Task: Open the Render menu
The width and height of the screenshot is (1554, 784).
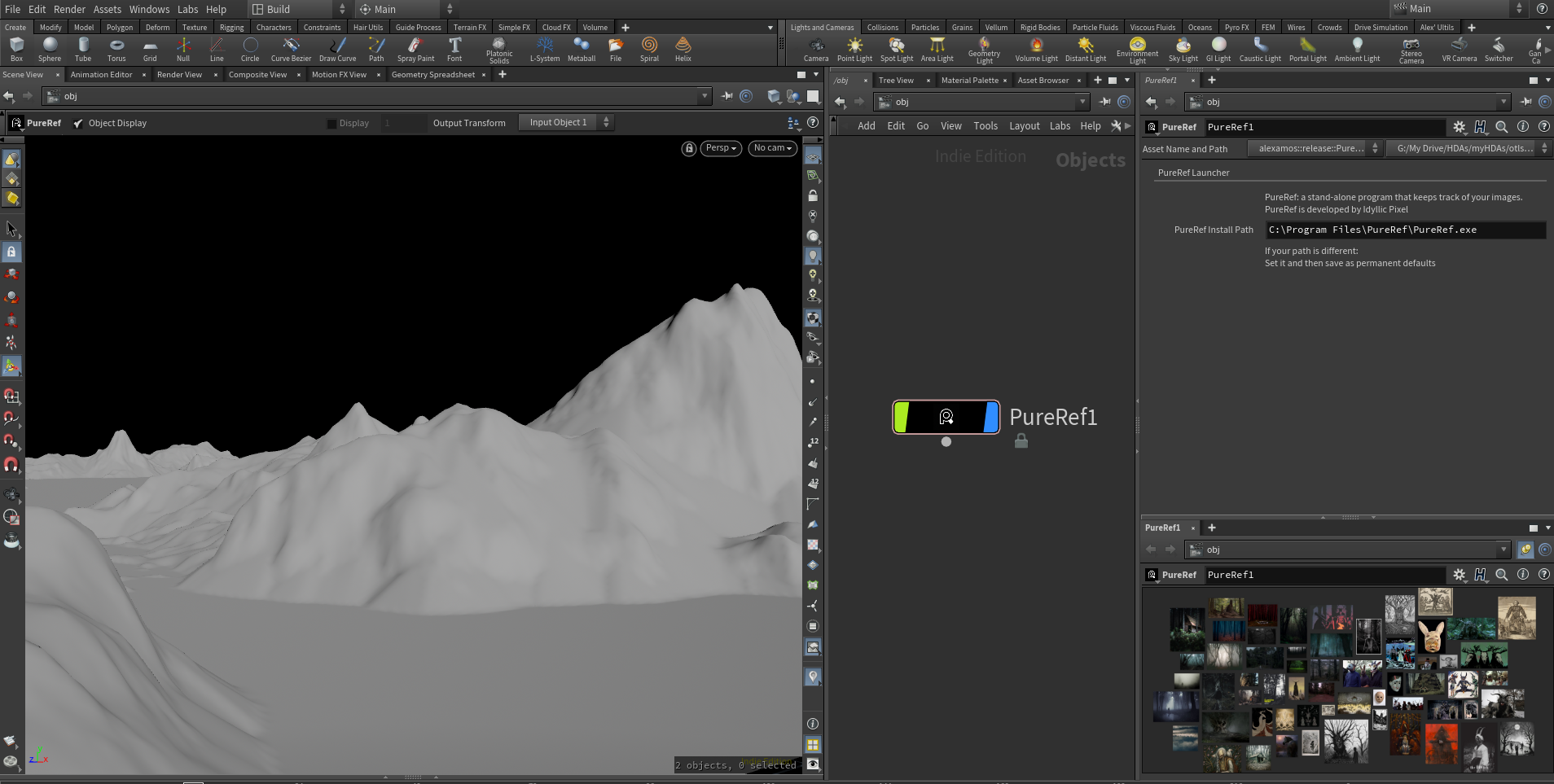Action: 69,9
